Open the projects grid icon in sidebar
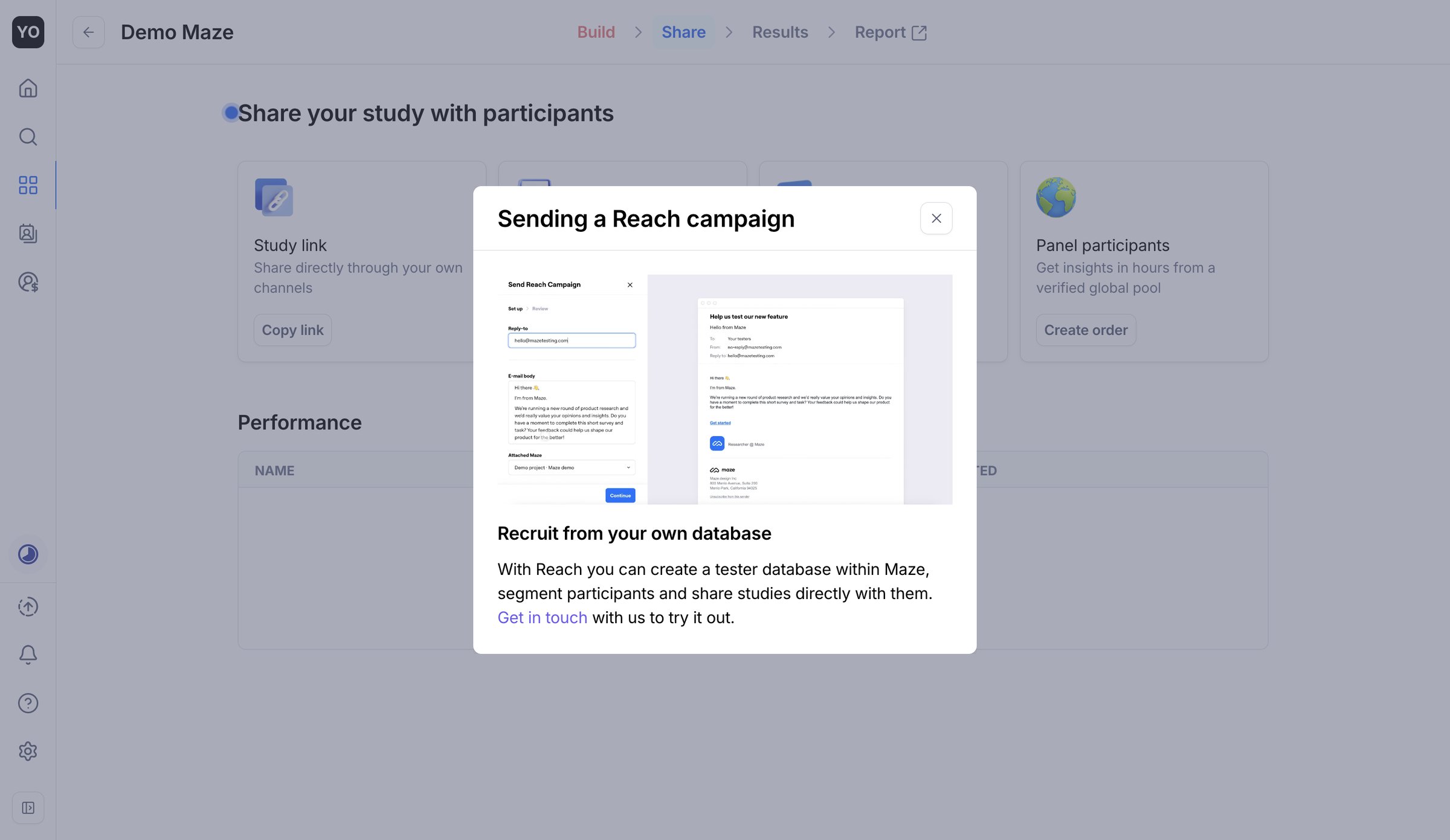Screen dimensions: 1450x840 (28, 185)
